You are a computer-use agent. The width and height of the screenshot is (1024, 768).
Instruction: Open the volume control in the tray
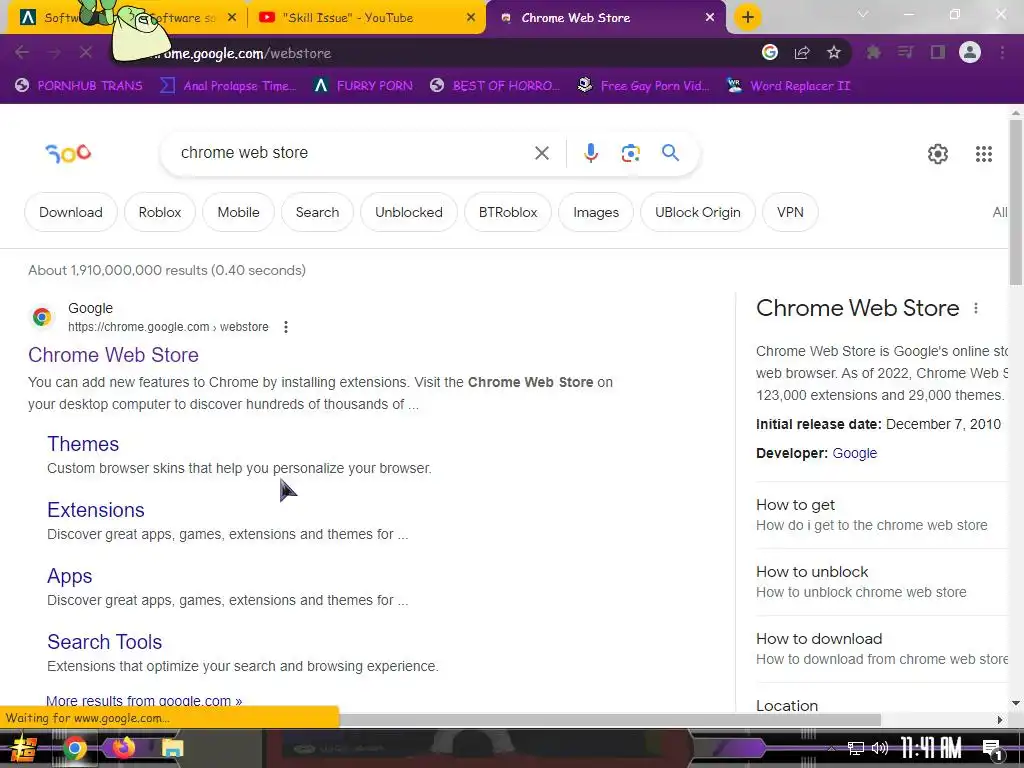(880, 748)
